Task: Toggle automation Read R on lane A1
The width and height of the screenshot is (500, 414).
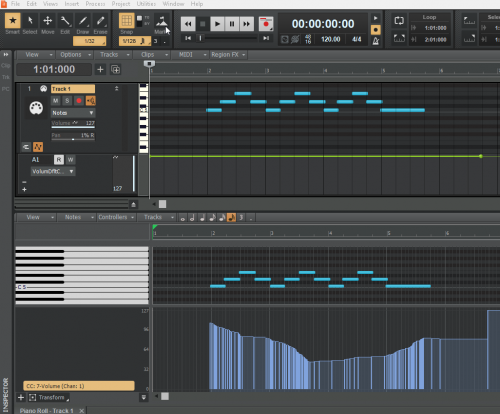Action: pyautogui.click(x=59, y=160)
